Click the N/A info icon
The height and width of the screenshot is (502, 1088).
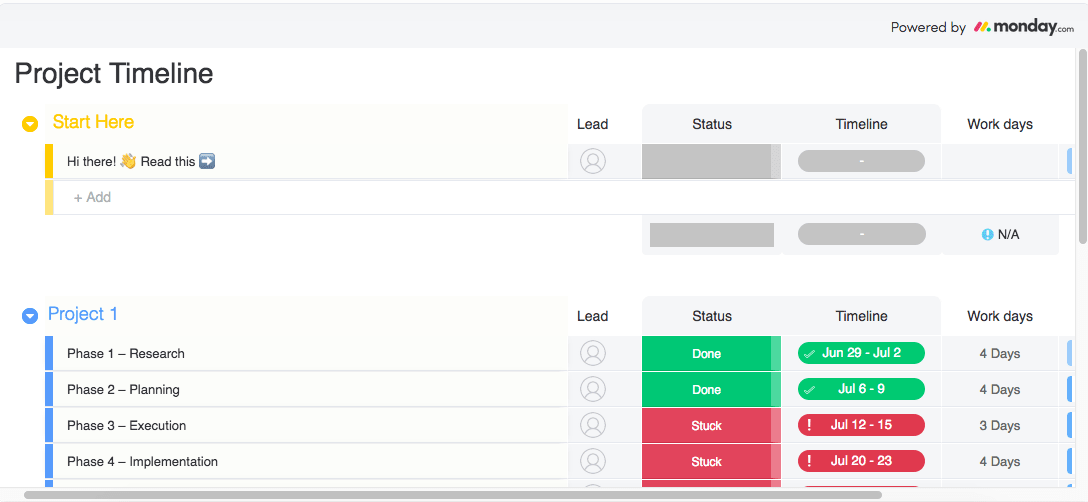(x=987, y=235)
